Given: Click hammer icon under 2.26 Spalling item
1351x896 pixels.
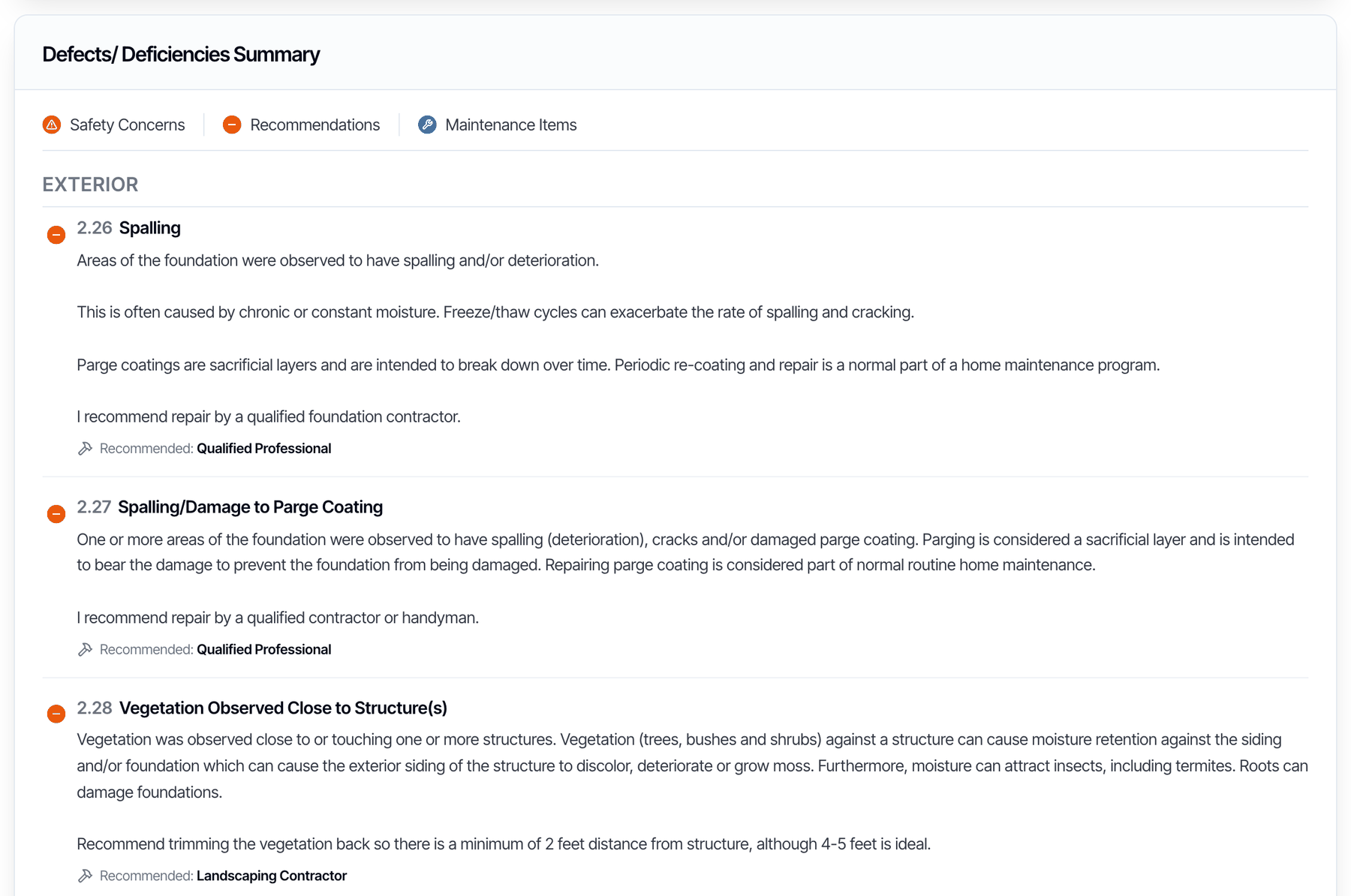Looking at the screenshot, I should point(85,449).
